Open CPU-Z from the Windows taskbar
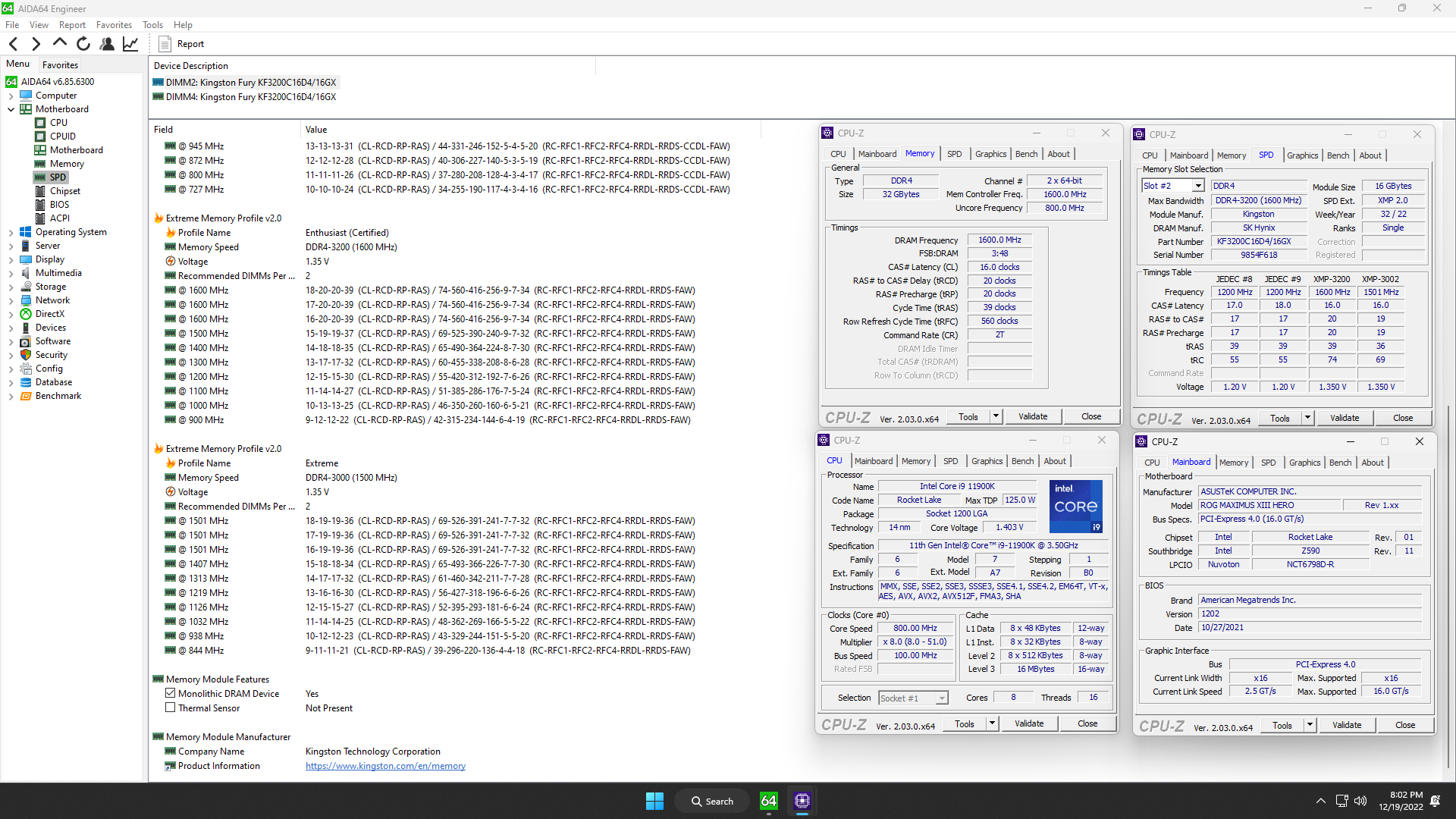Image resolution: width=1456 pixels, height=819 pixels. pos(802,801)
